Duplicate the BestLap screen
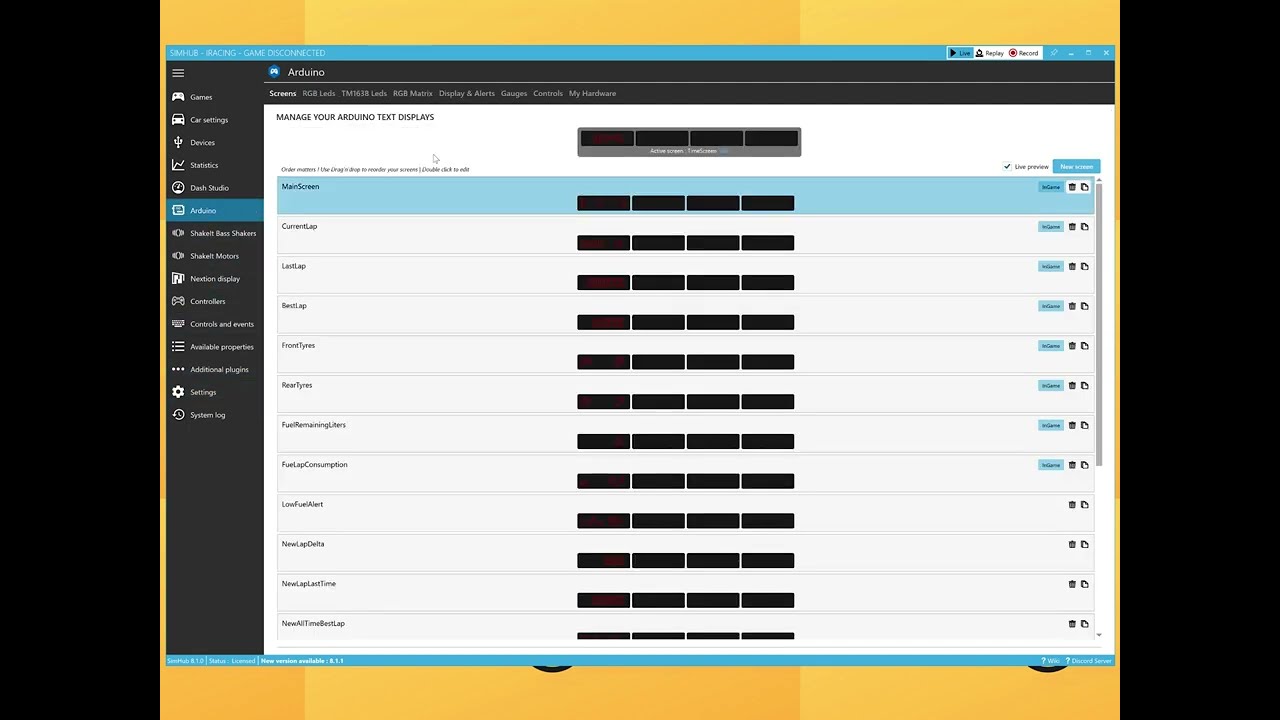 pyautogui.click(x=1084, y=306)
